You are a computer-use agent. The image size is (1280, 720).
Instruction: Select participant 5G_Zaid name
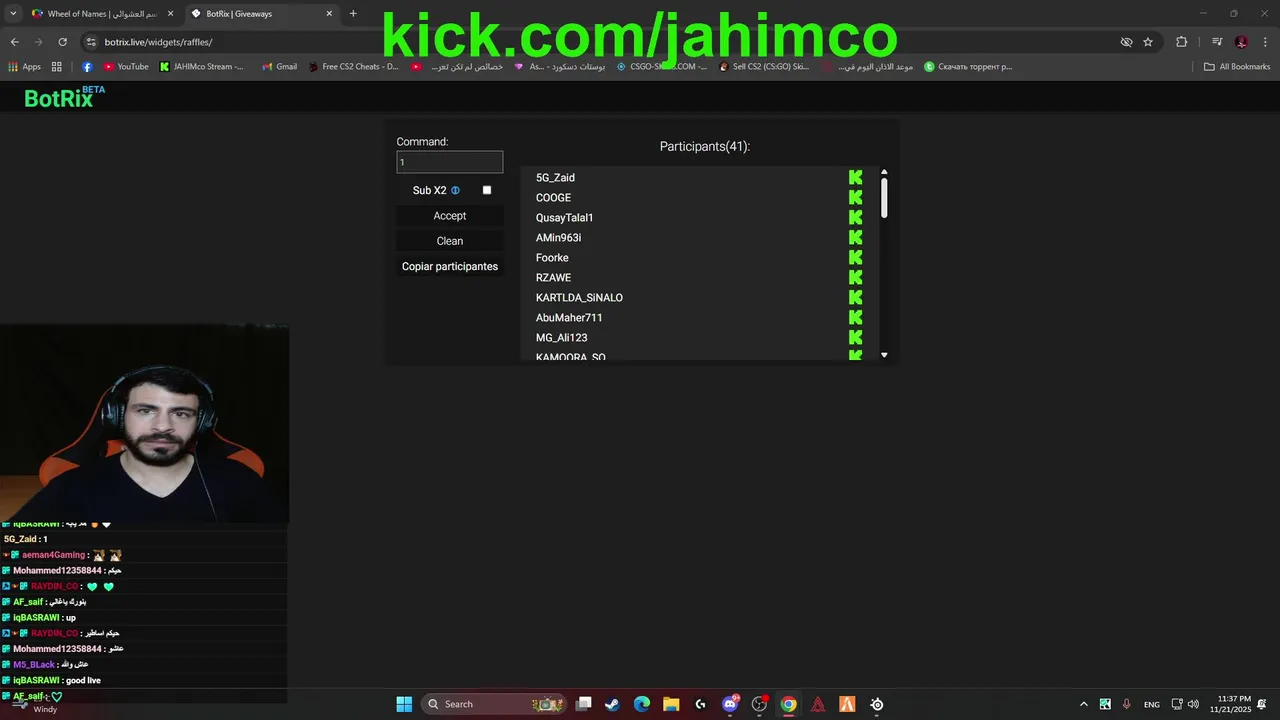555,178
